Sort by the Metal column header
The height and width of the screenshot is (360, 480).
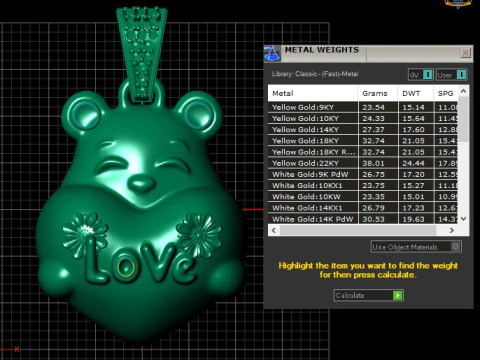[x=313, y=93]
